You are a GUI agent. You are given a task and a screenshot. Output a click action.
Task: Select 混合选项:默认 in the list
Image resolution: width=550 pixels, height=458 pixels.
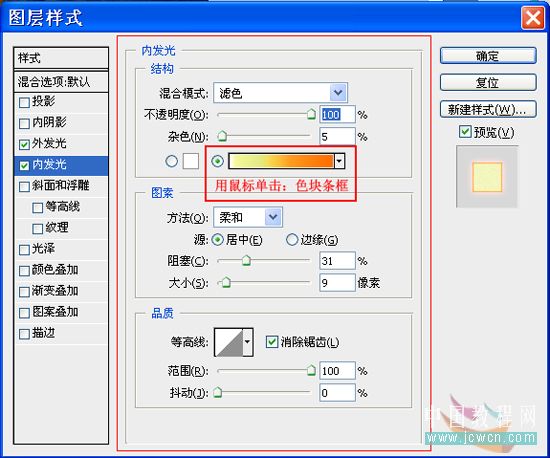(x=61, y=82)
